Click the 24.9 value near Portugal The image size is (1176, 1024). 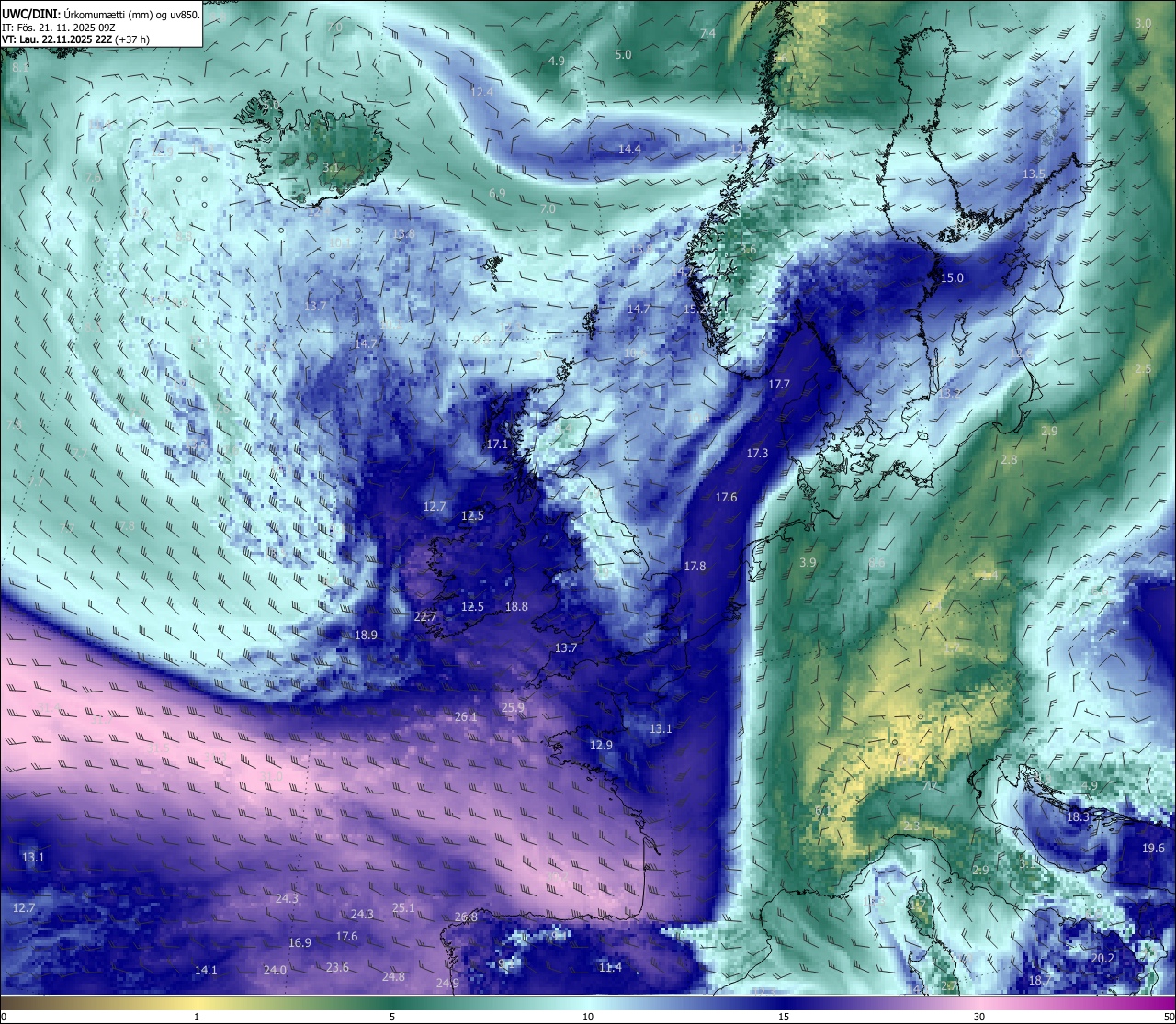tap(447, 984)
